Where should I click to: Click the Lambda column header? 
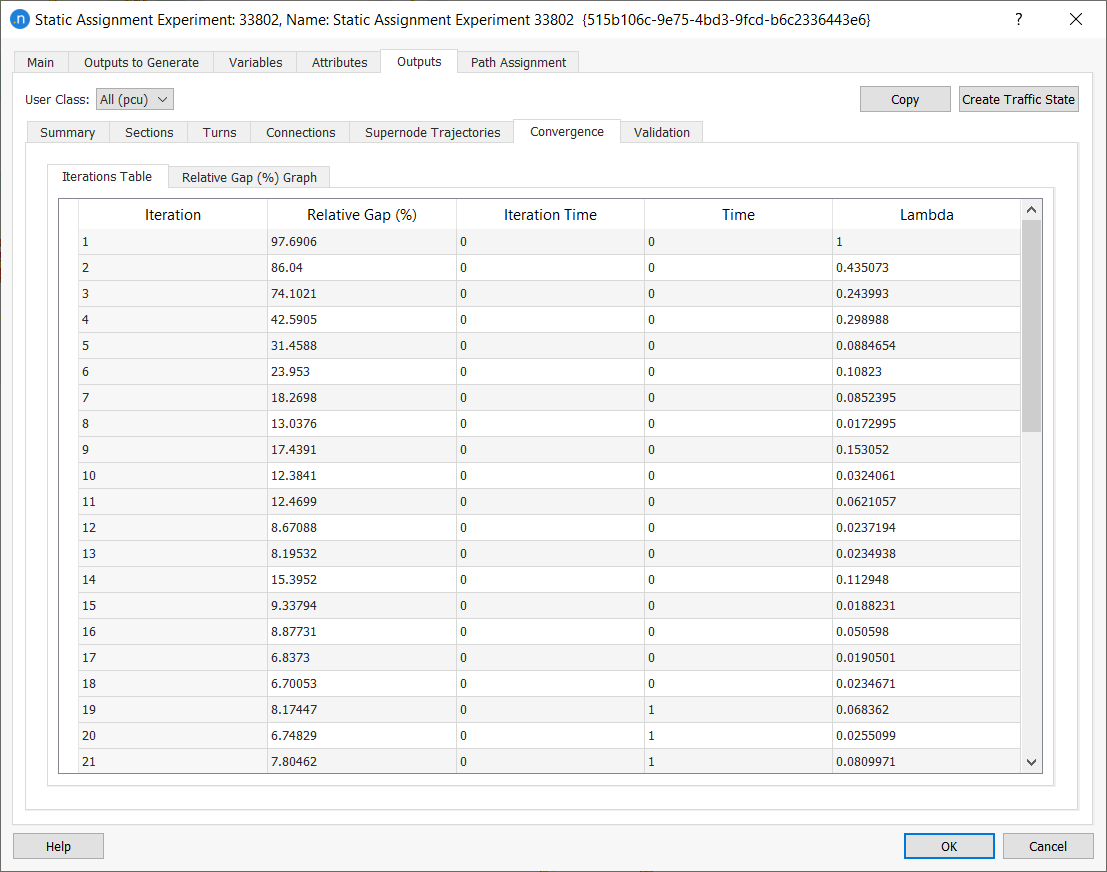point(926,215)
